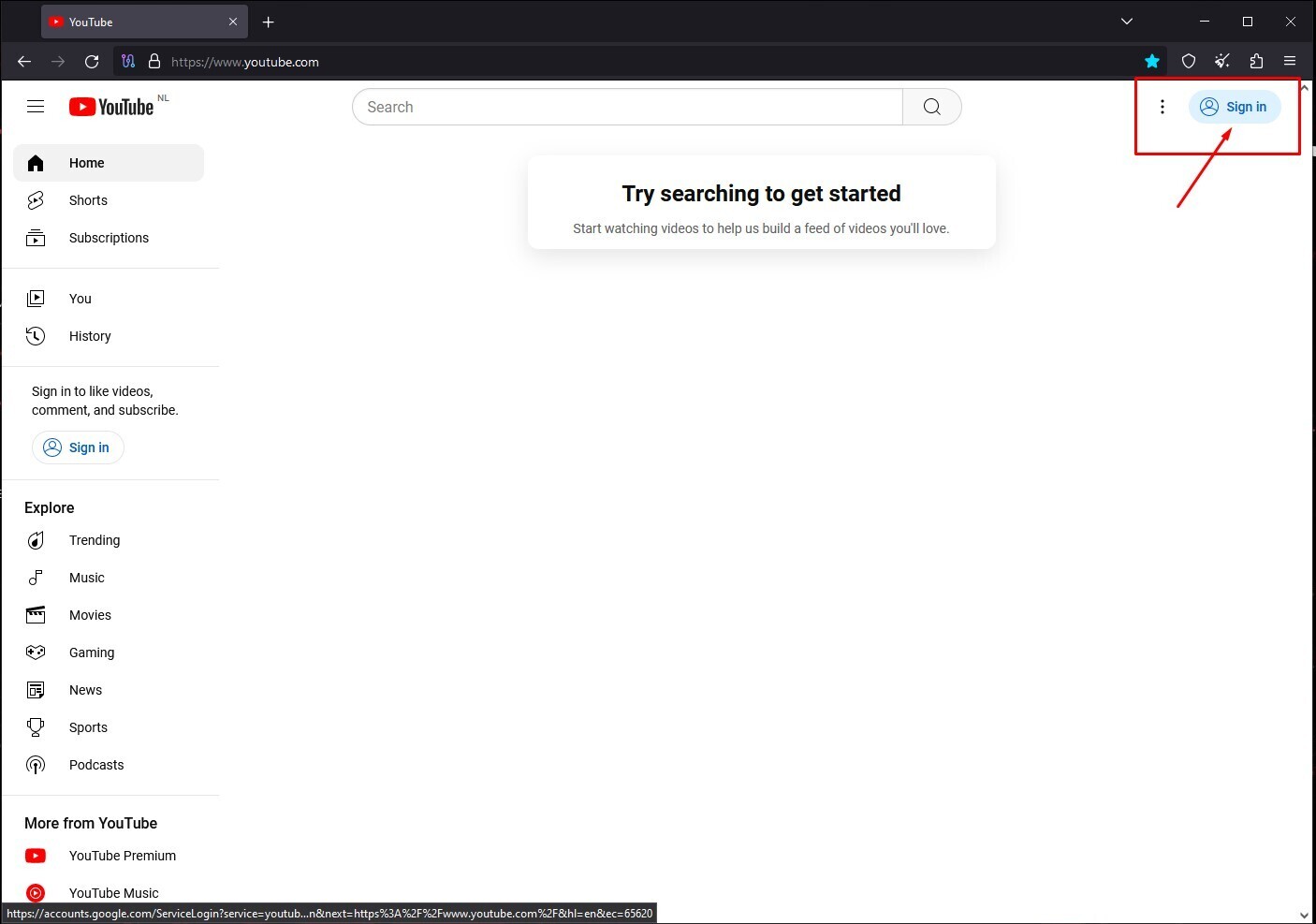Click the browser Forward arrow
Screen dimensions: 1316x924
coord(58,62)
